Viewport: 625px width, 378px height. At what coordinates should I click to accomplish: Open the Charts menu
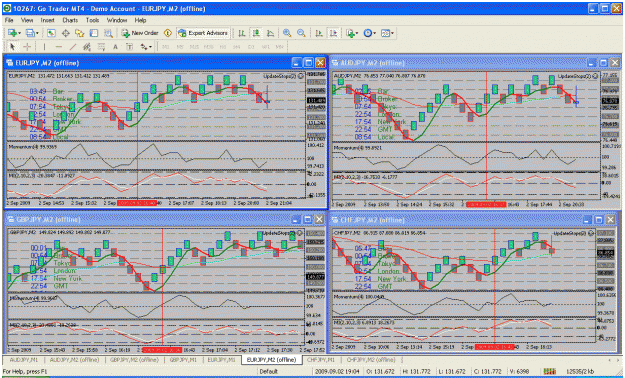pyautogui.click(x=70, y=20)
